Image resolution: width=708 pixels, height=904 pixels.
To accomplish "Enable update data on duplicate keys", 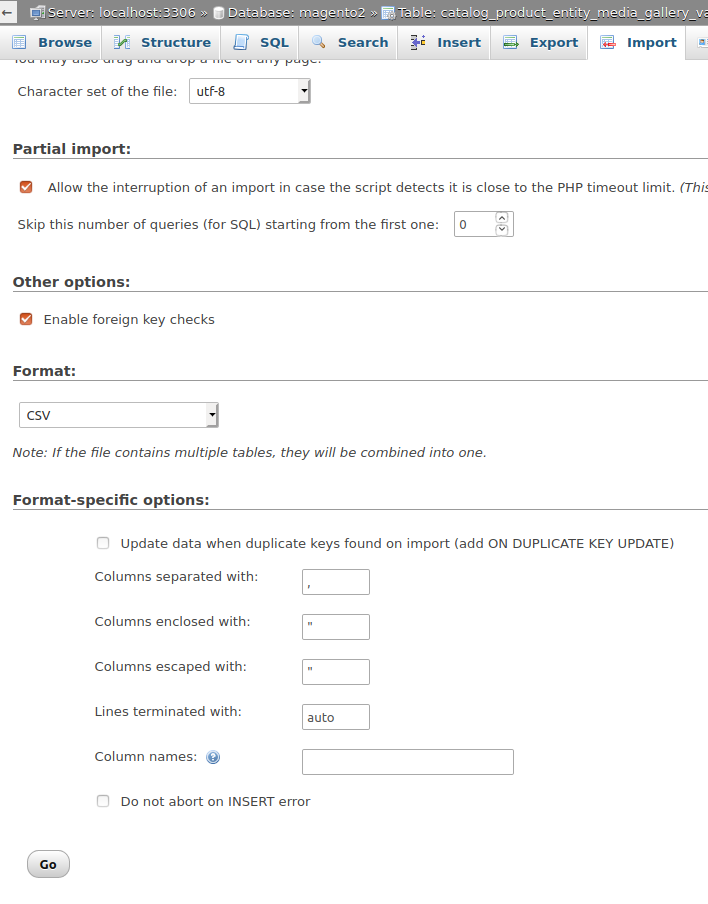I will pos(103,542).
